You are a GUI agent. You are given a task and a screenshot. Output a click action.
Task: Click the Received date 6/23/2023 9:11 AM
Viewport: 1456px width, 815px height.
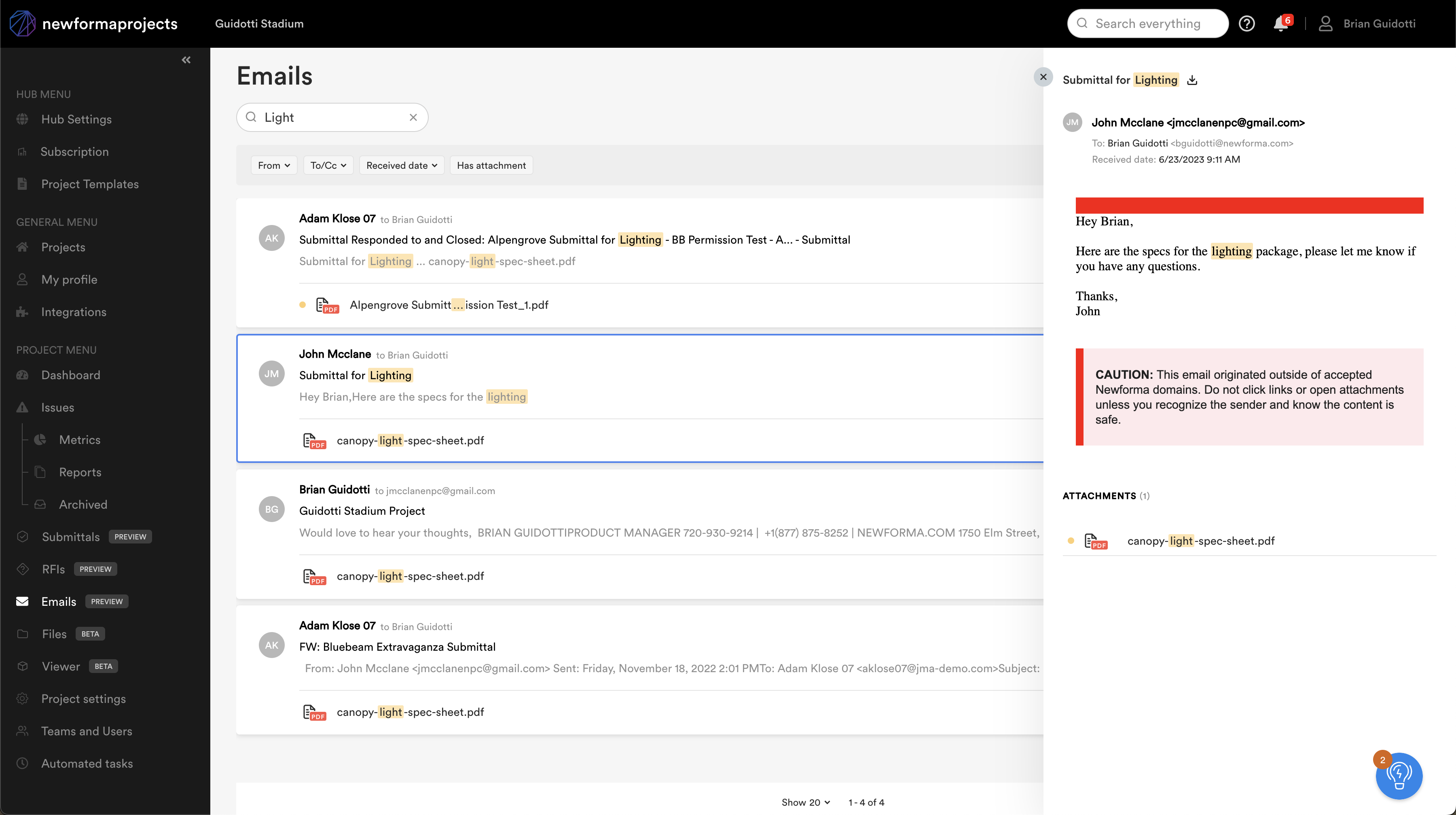tap(1199, 160)
